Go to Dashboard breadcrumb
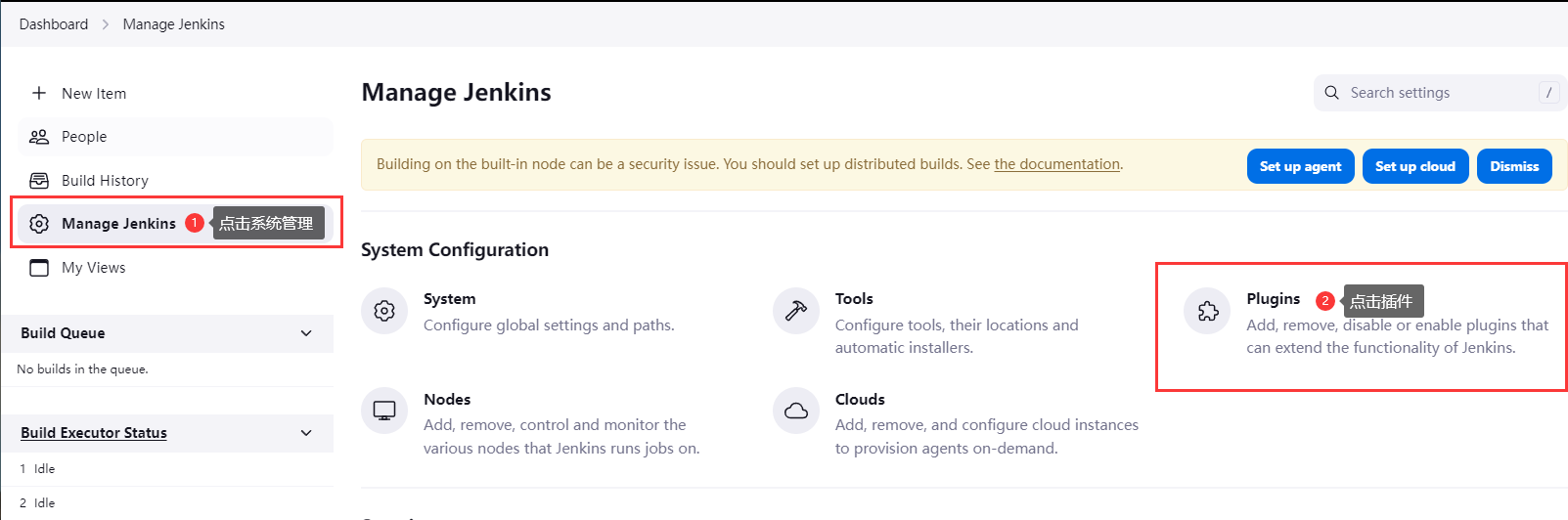 click(54, 24)
